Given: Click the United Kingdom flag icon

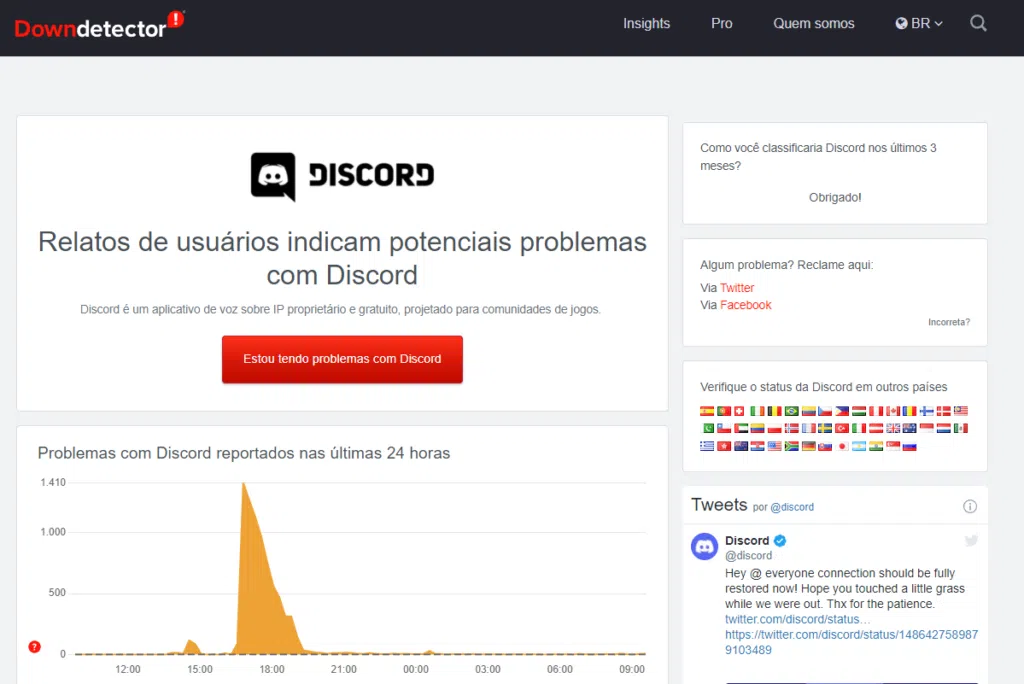Looking at the screenshot, I should point(893,429).
